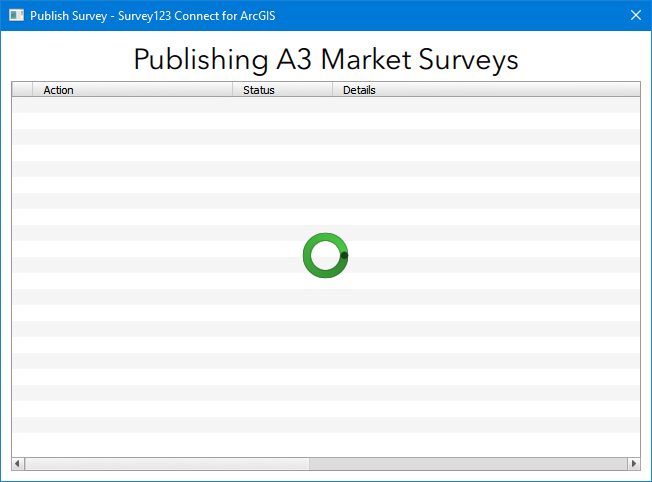652x482 pixels.
Task: Click the horizontal scrollbar right arrow
Action: tap(634, 463)
